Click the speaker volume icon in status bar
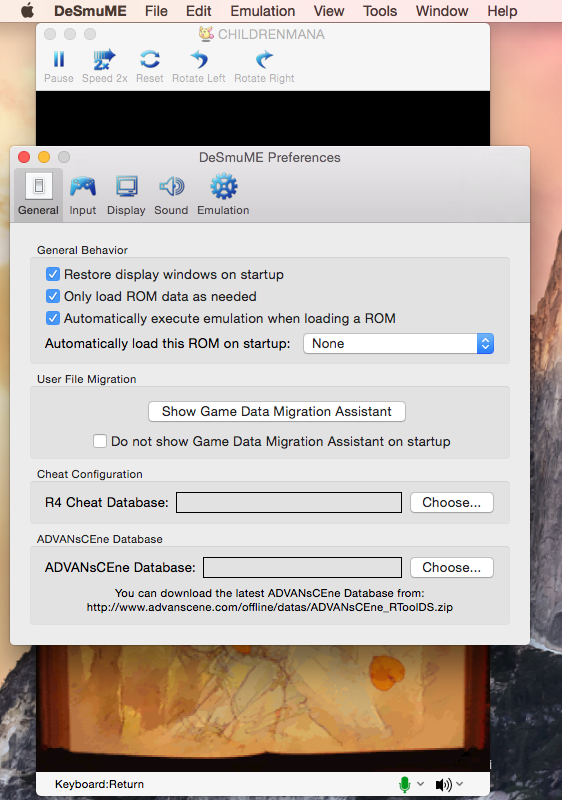The height and width of the screenshot is (800, 562). pos(443,784)
